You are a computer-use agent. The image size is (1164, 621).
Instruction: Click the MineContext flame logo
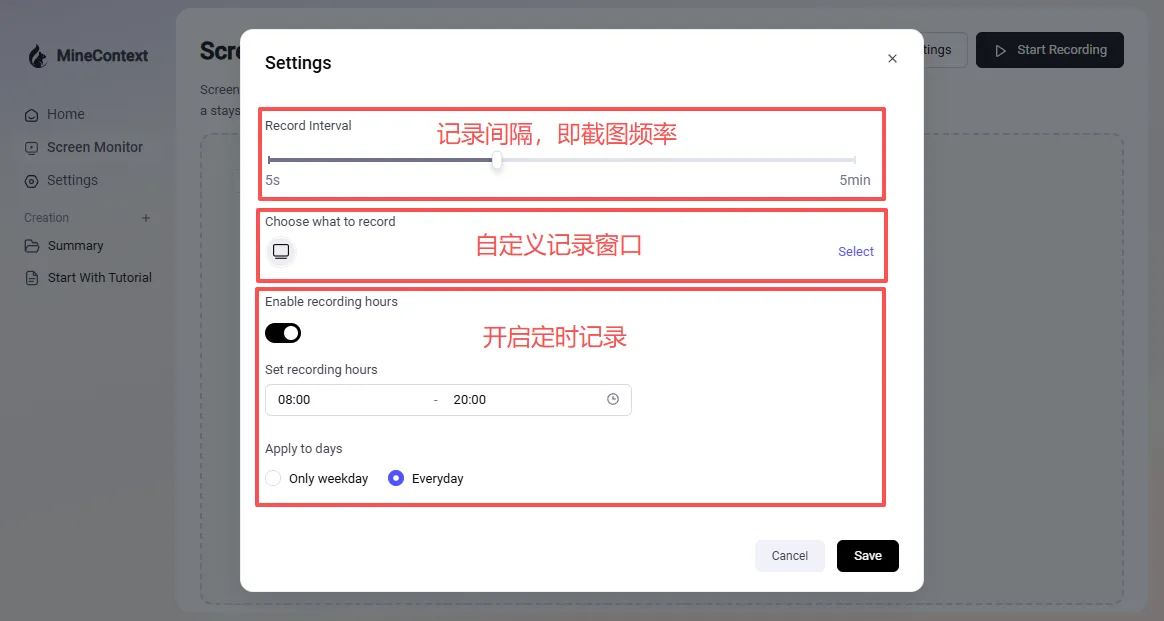37,57
